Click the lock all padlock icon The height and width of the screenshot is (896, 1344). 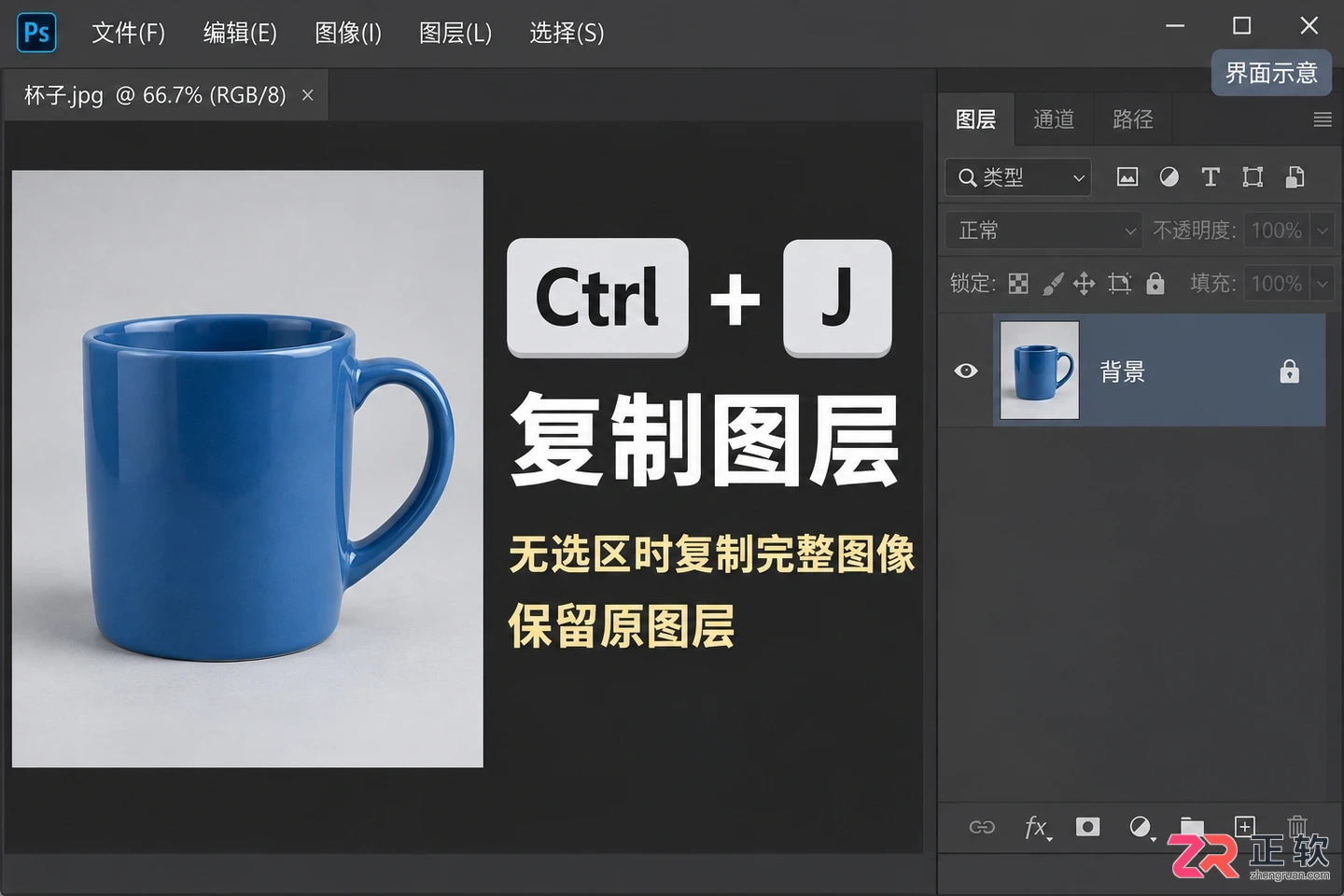tap(1155, 284)
